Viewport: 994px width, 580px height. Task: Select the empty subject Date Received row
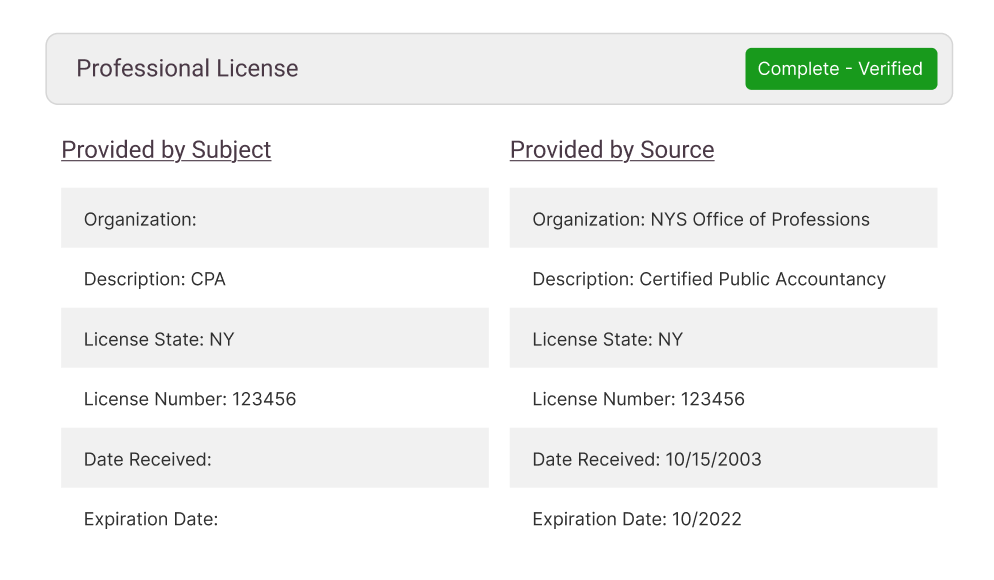tap(274, 458)
